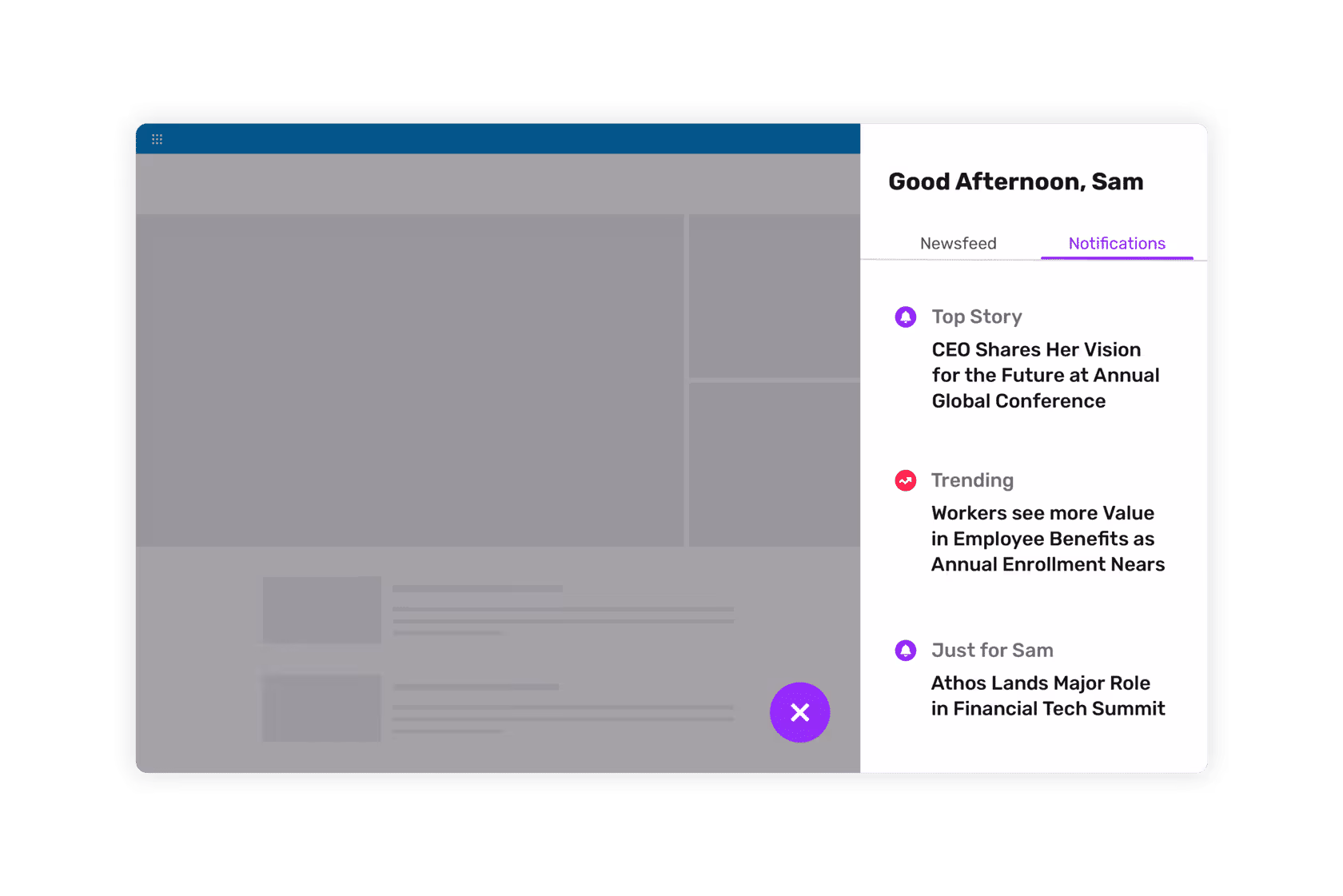Viewport: 1343px width, 896px height.
Task: Switch to the Newsfeed tab
Action: [958, 243]
